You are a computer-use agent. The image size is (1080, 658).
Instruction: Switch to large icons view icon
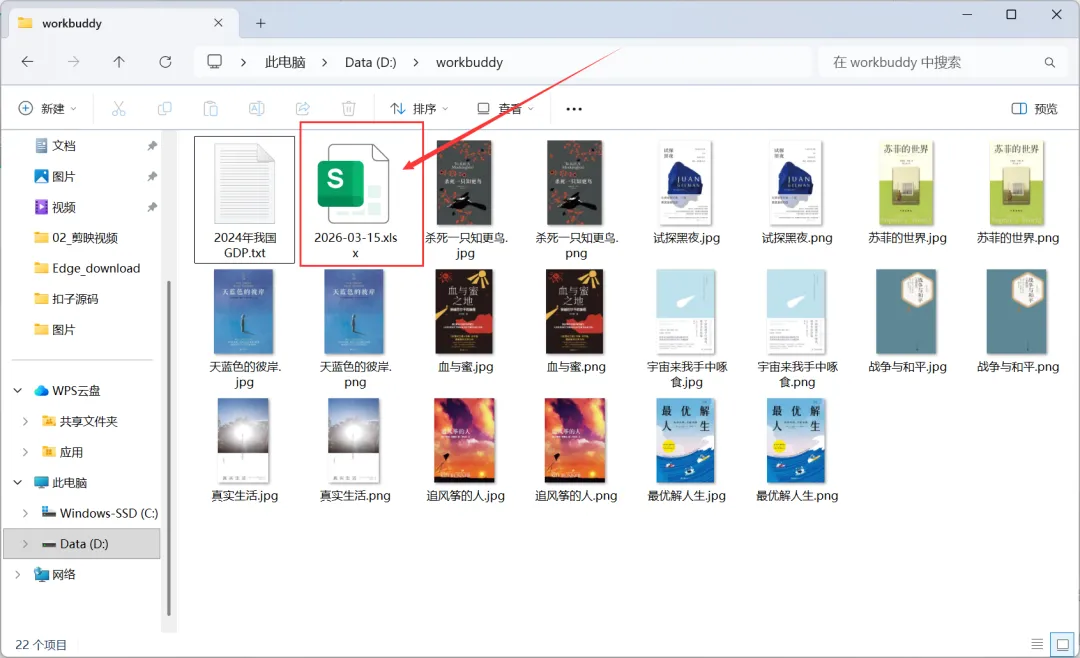tap(1062, 644)
